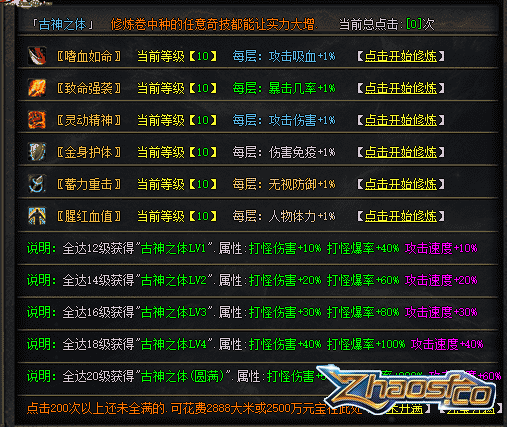Start training 灵动精神 via 点击开始修炼
This screenshot has width=507, height=427.
click(401, 120)
